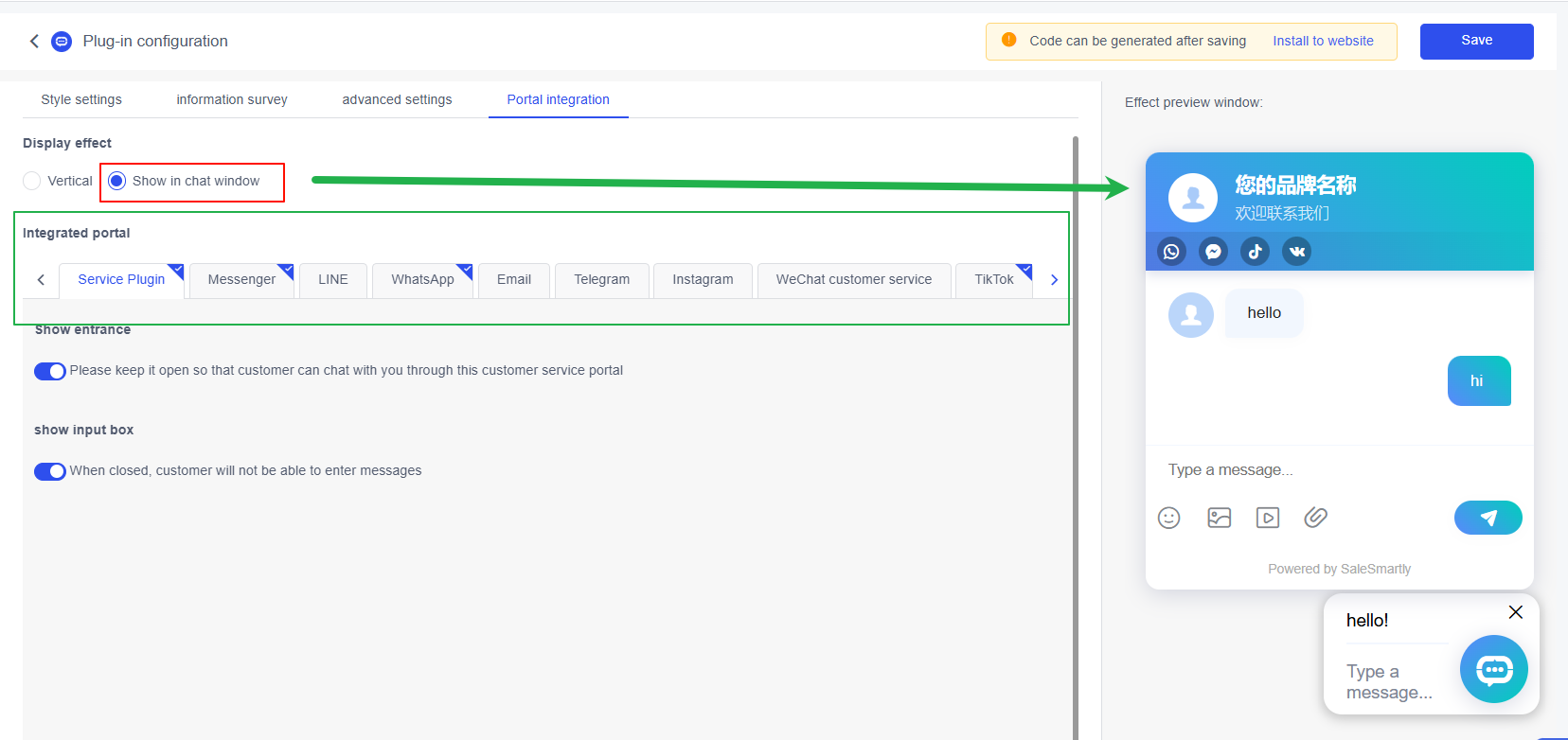Toggle the Show entrance switch
Screen dimensions: 1568x740
coord(50,371)
